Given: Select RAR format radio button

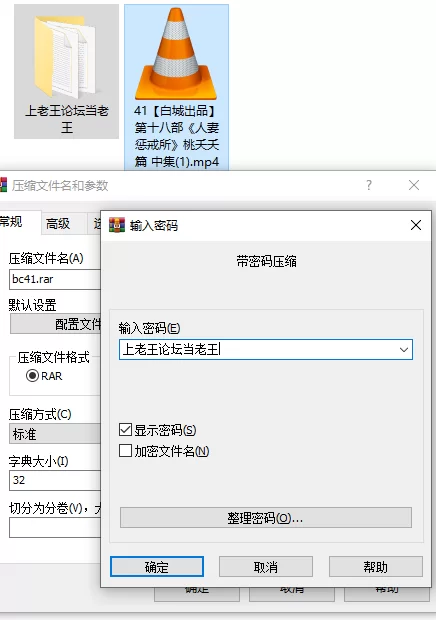Looking at the screenshot, I should [x=32, y=376].
